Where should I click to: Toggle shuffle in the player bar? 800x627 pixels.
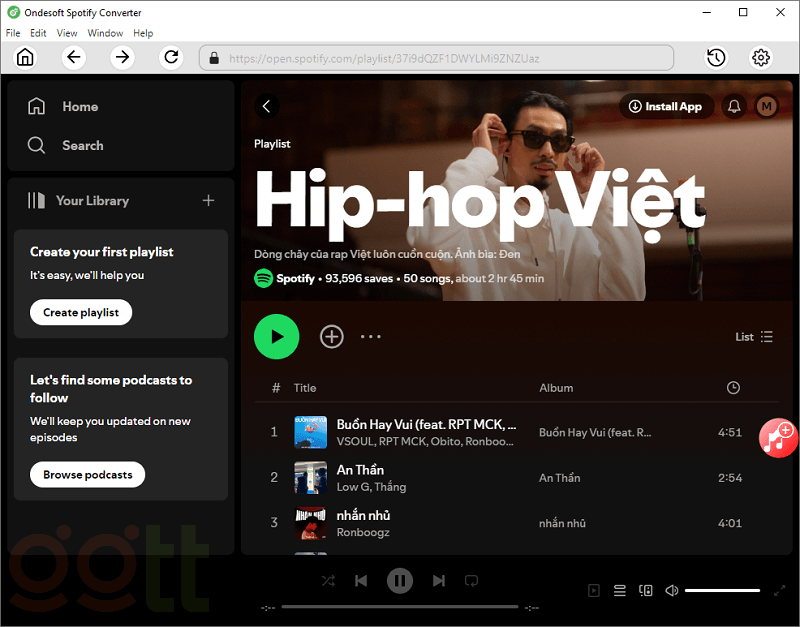[328, 580]
